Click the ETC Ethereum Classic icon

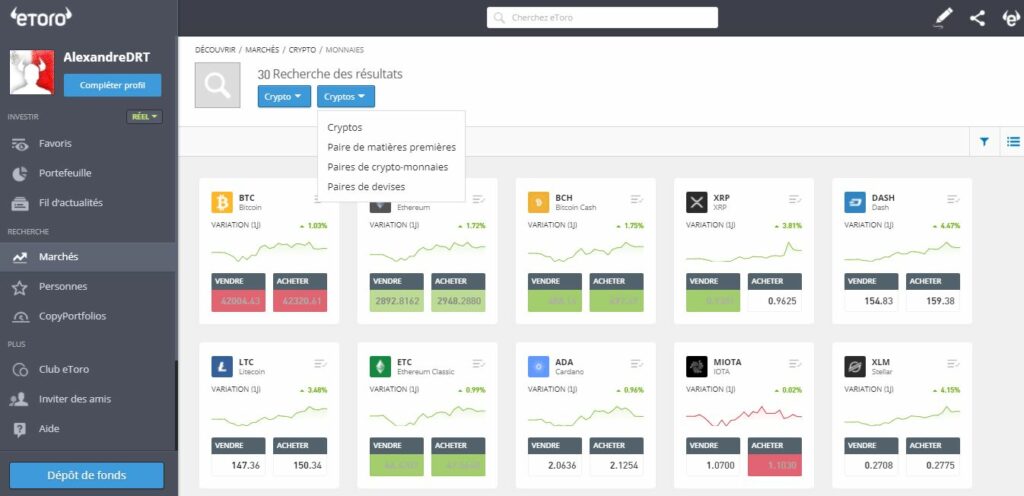(x=380, y=367)
